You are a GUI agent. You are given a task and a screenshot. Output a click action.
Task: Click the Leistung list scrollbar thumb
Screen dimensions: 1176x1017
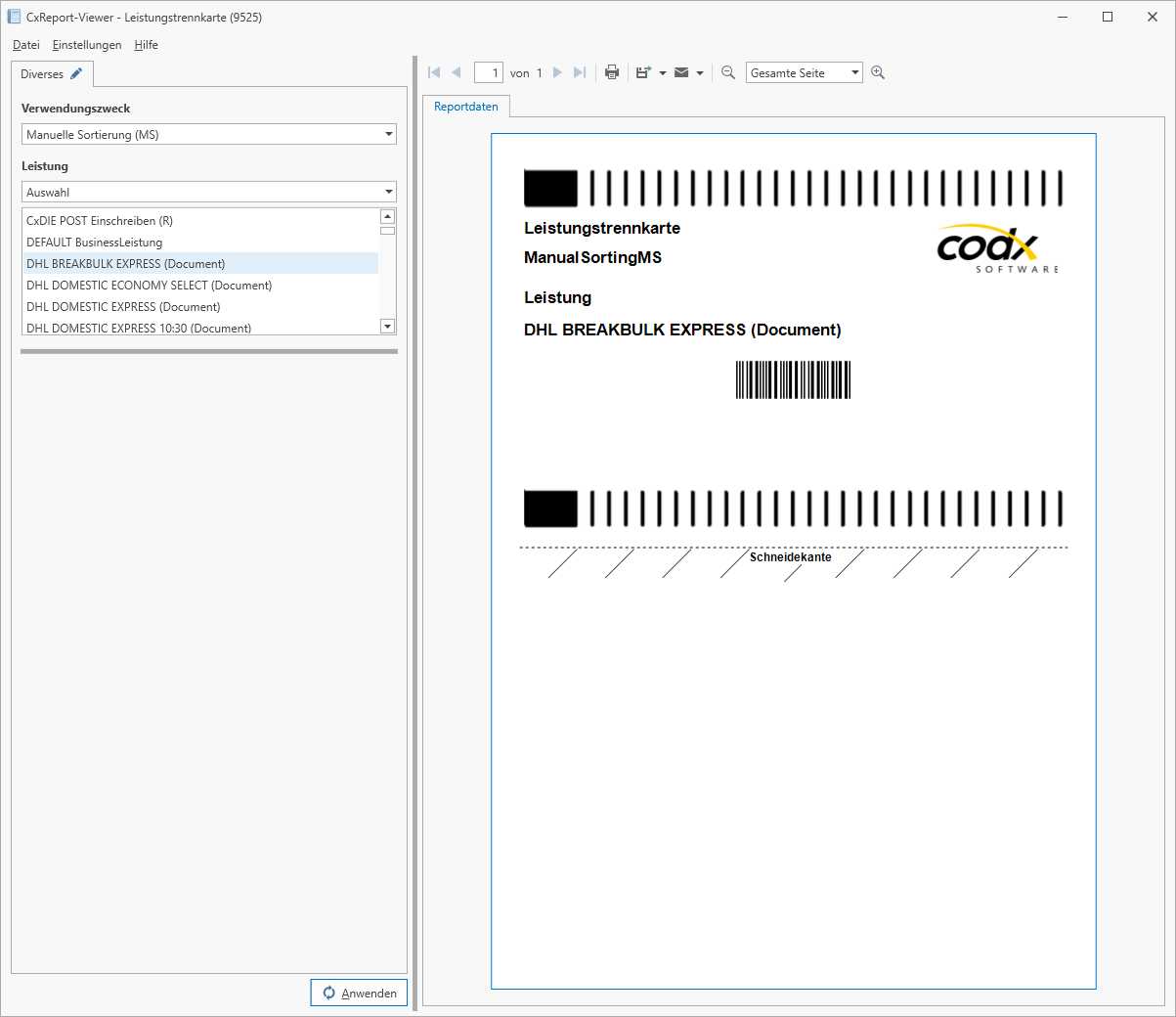click(x=387, y=231)
